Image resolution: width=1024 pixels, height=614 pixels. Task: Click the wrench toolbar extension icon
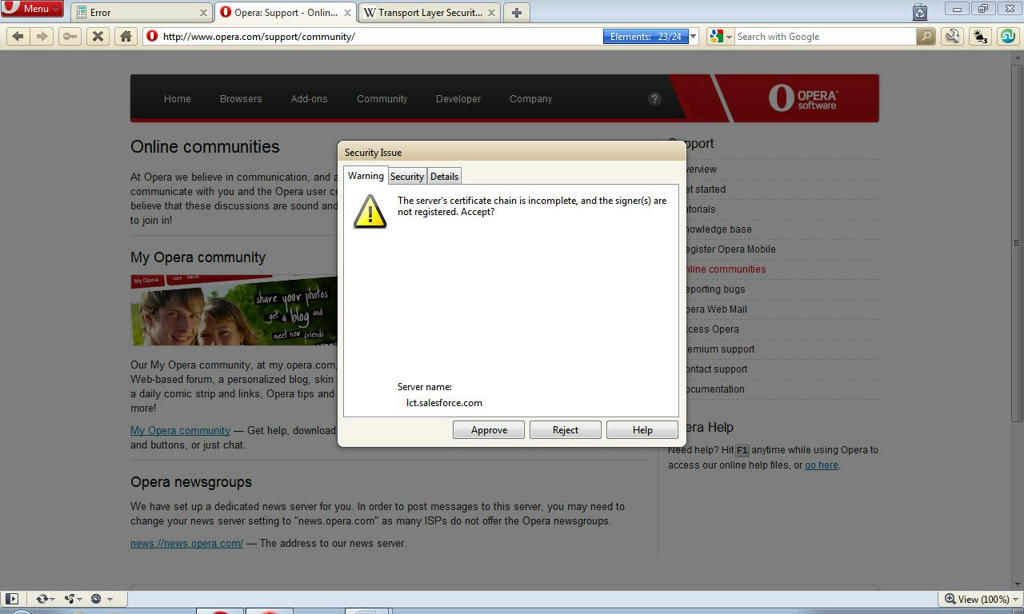(953, 37)
